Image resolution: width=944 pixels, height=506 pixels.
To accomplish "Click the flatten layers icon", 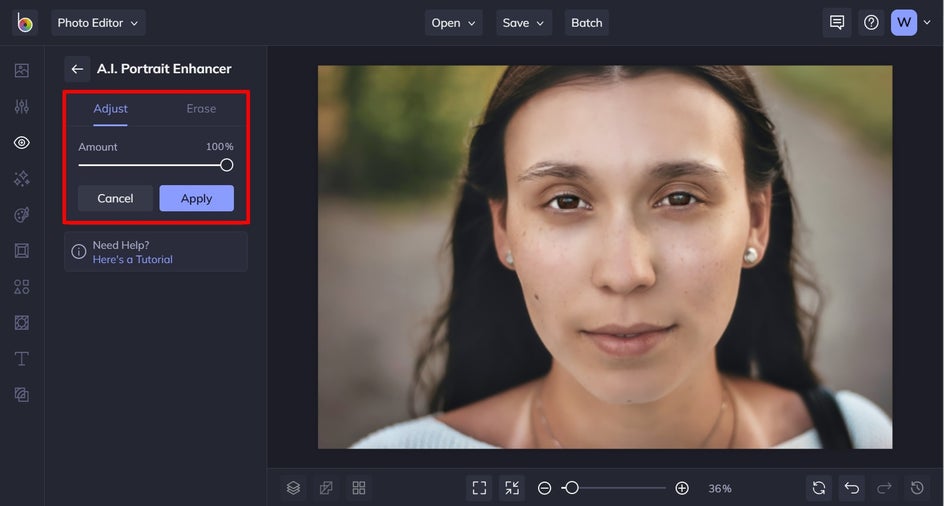I will tap(326, 488).
